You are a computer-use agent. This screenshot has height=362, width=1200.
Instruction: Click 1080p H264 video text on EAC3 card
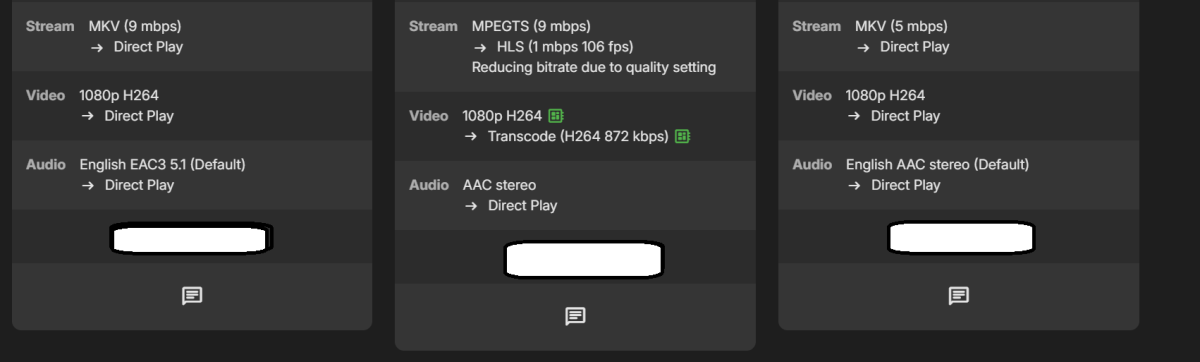coord(118,95)
